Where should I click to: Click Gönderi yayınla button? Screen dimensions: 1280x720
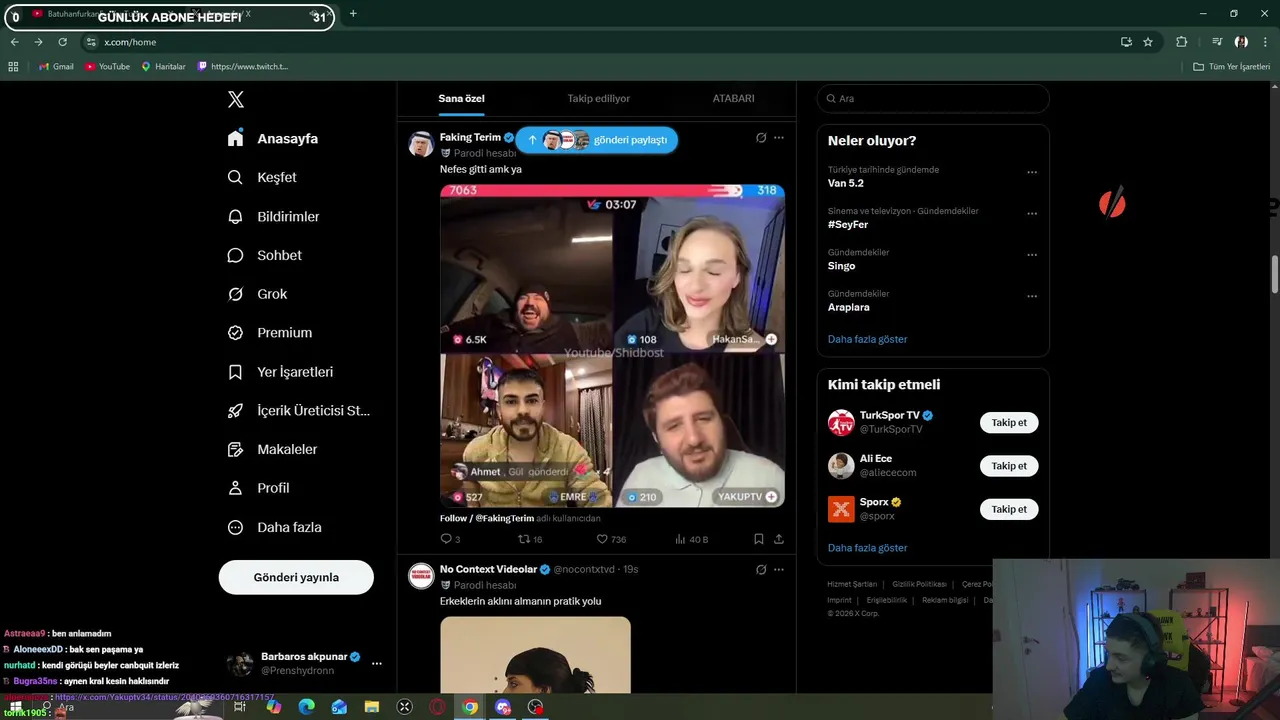coord(296,577)
